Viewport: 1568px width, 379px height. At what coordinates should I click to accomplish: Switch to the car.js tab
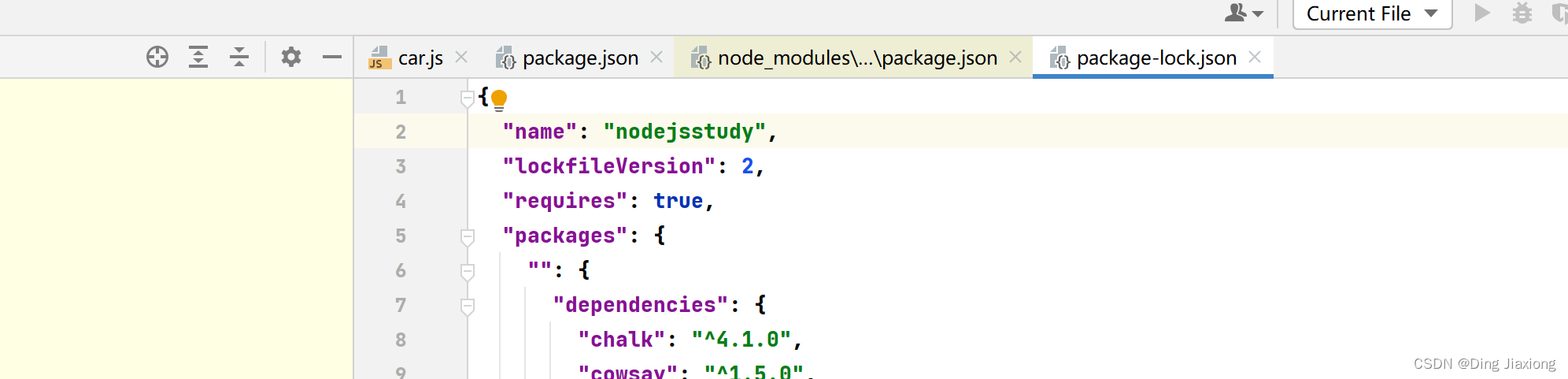(420, 58)
